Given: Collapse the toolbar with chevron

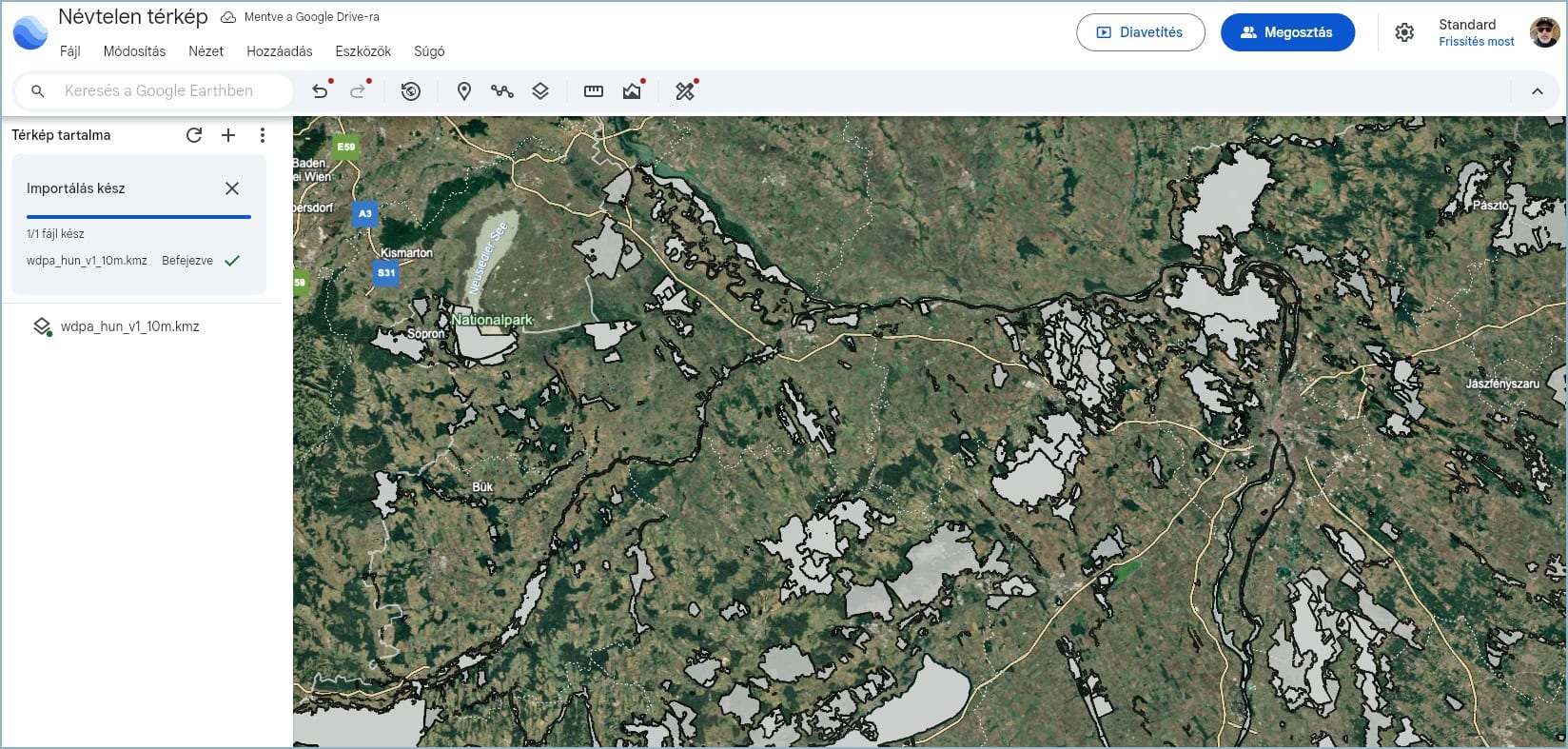Looking at the screenshot, I should pos(1538,91).
